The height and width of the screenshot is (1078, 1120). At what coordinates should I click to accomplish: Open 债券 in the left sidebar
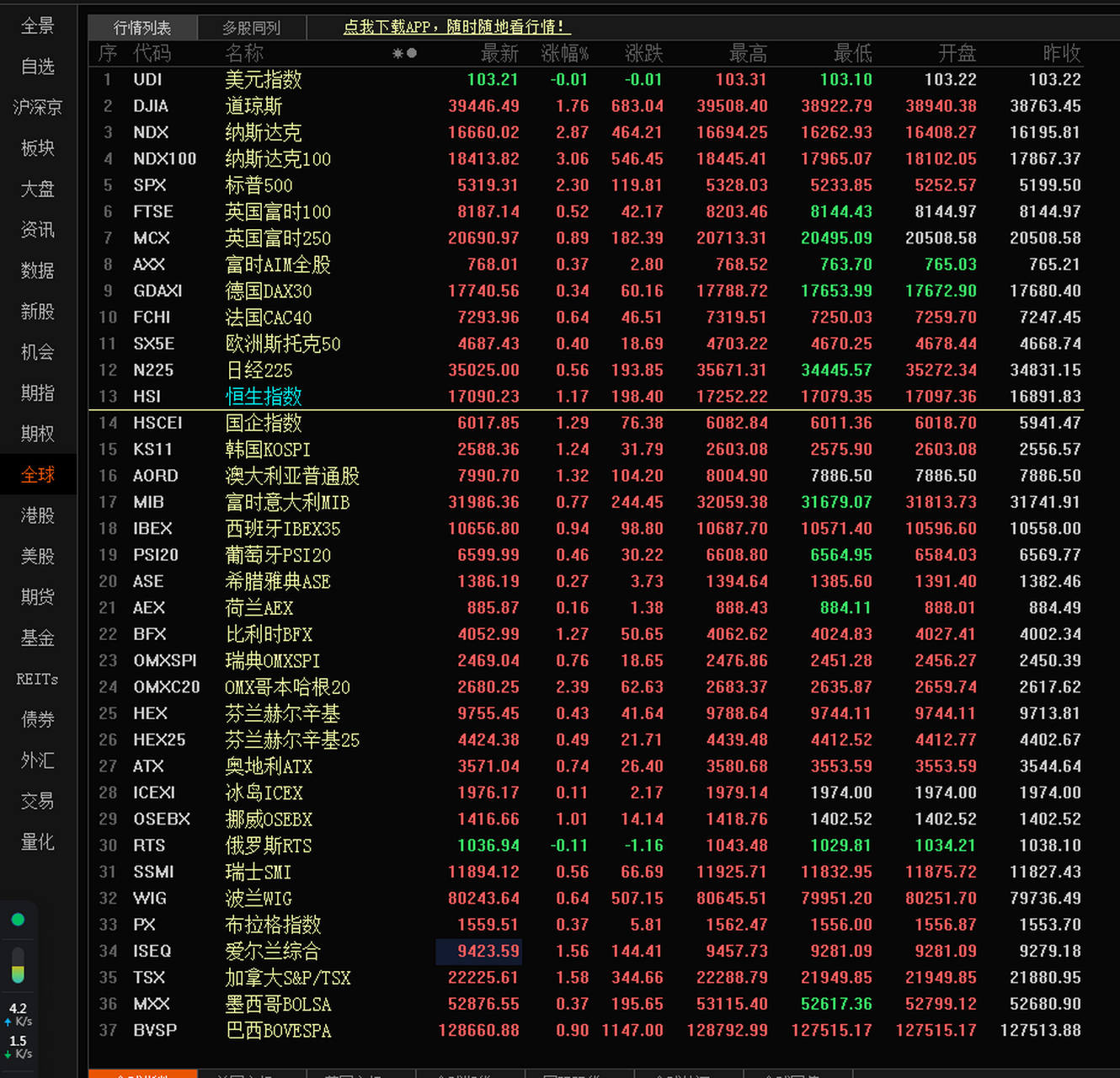tap(38, 719)
